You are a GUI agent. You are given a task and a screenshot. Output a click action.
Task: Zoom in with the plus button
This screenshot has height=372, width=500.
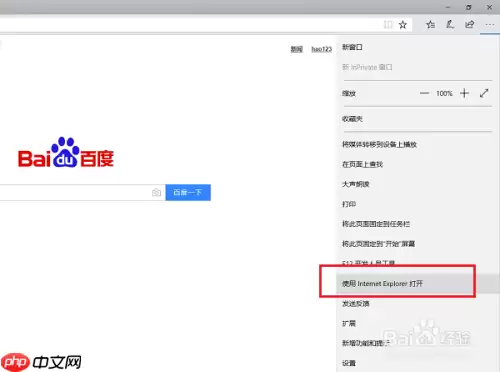(464, 93)
